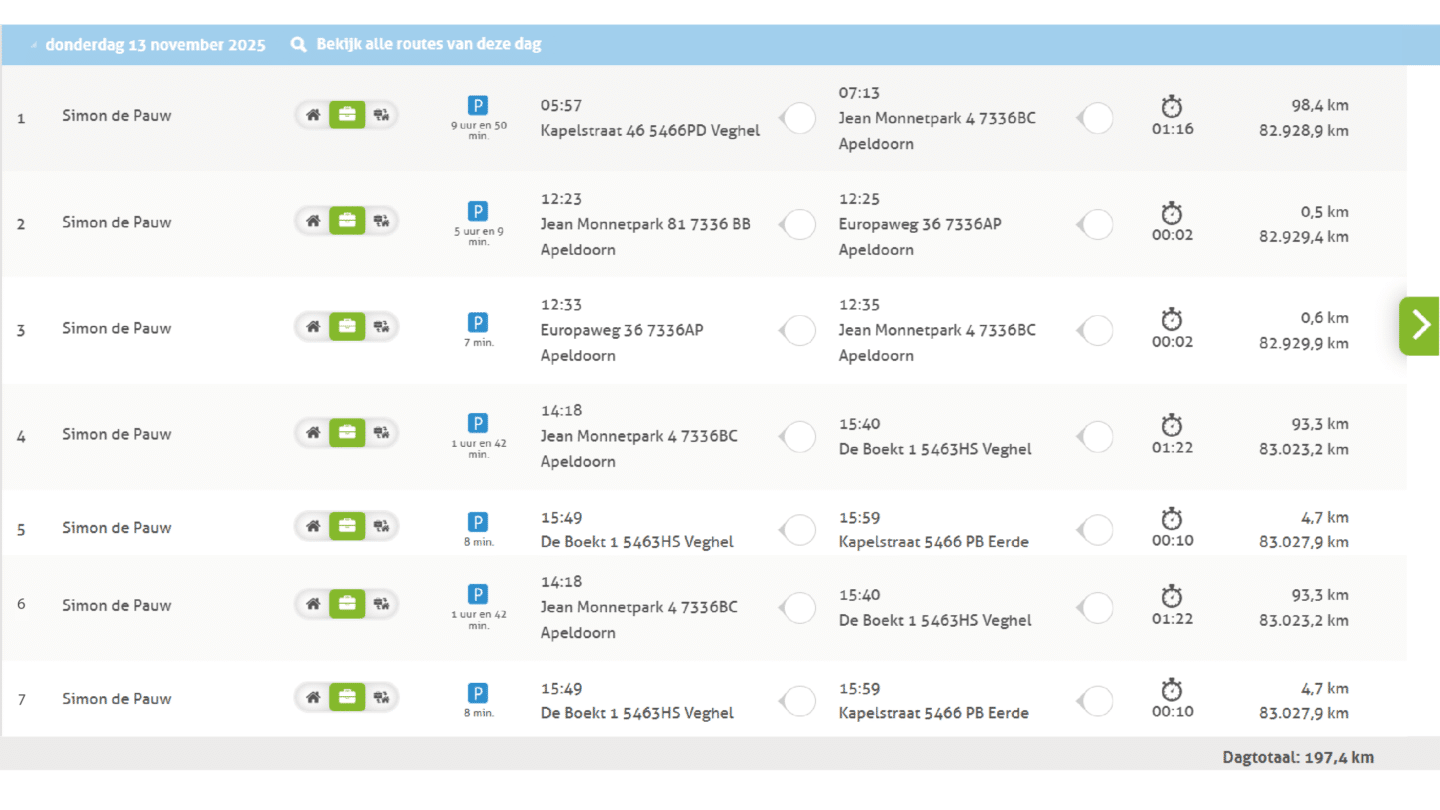Select briefcase business type for trip 3

(347, 327)
